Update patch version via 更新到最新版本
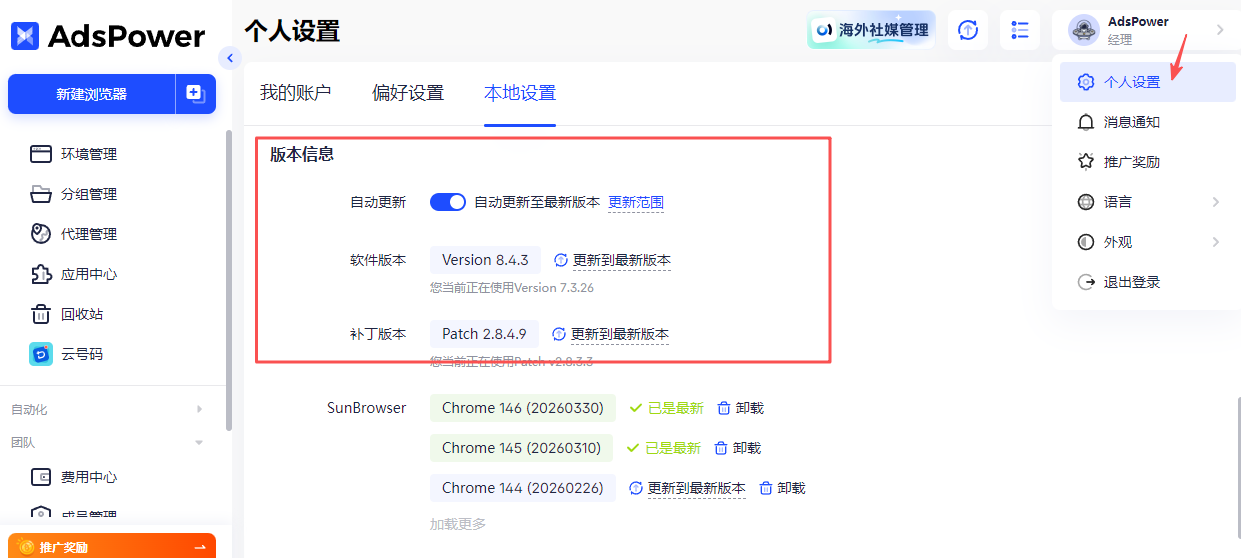The image size is (1241, 558). (x=619, y=334)
